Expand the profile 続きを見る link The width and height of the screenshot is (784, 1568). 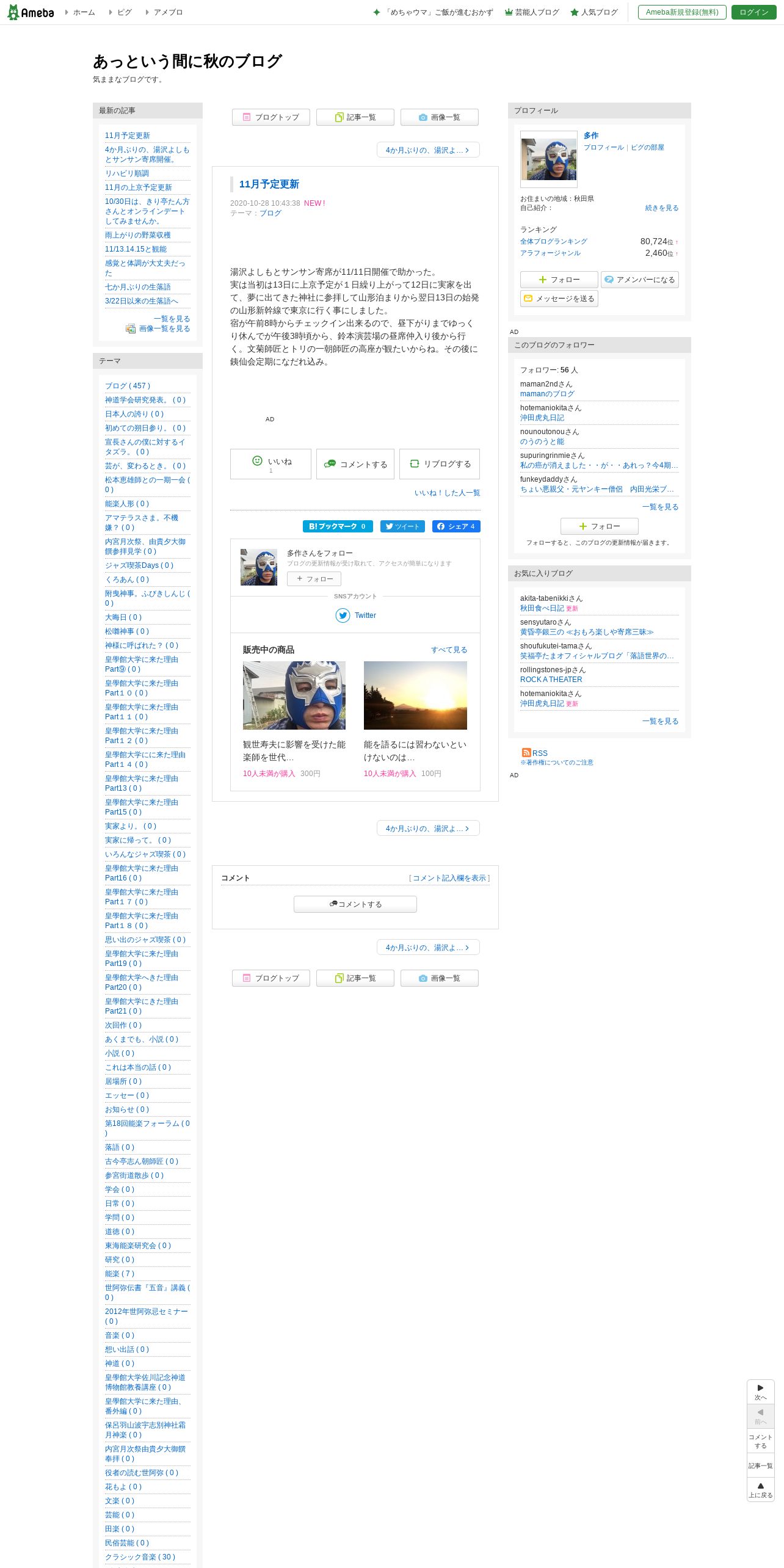[662, 208]
